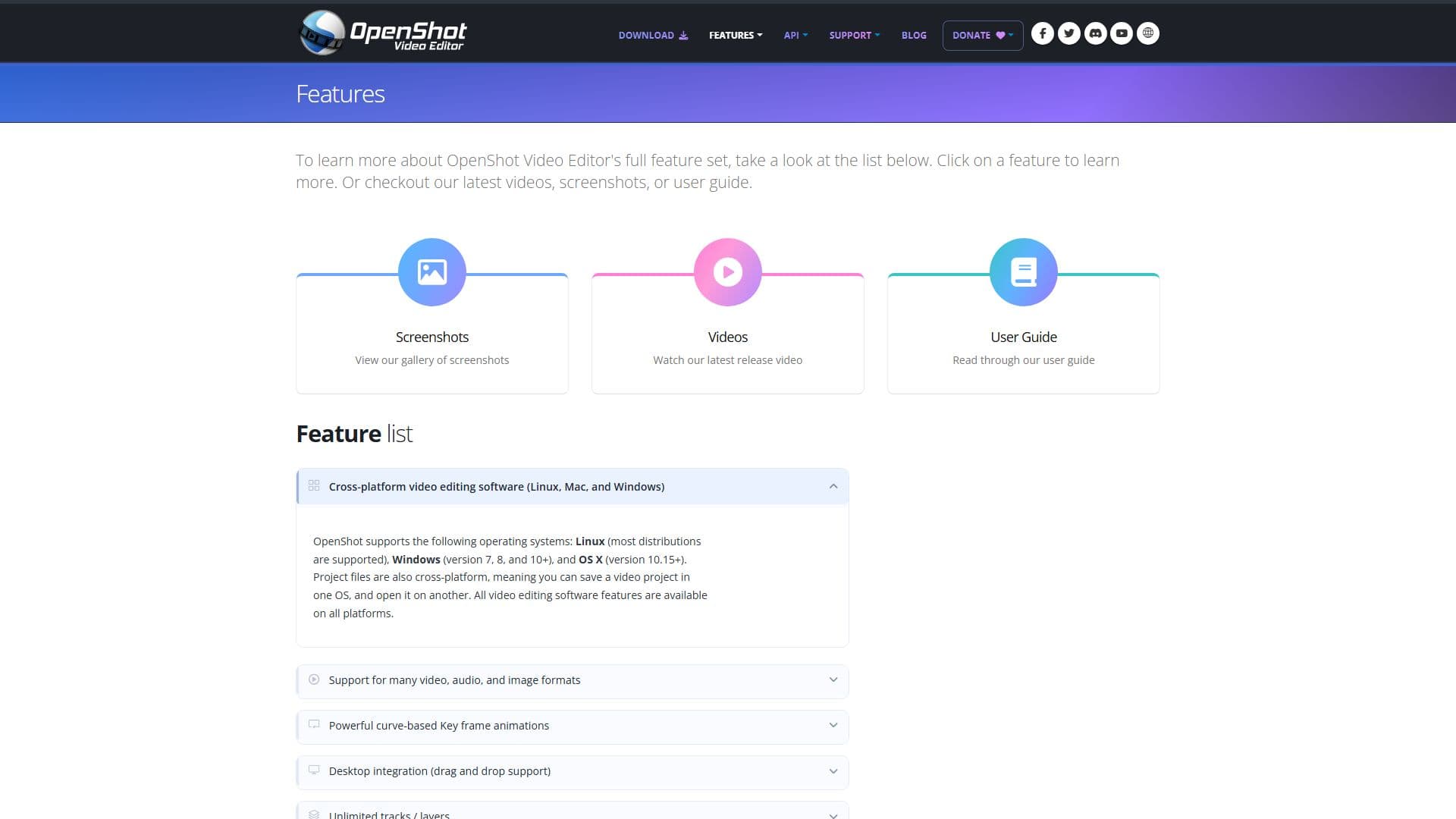The image size is (1456, 819).
Task: Click the Videos play icon
Action: [x=728, y=272]
